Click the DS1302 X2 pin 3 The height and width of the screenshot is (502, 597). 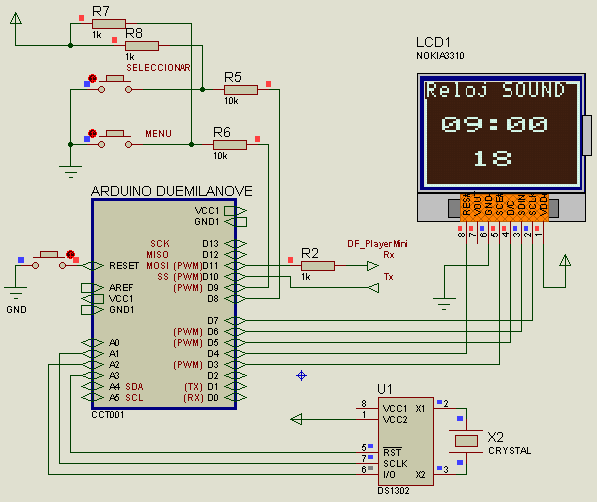point(444,475)
